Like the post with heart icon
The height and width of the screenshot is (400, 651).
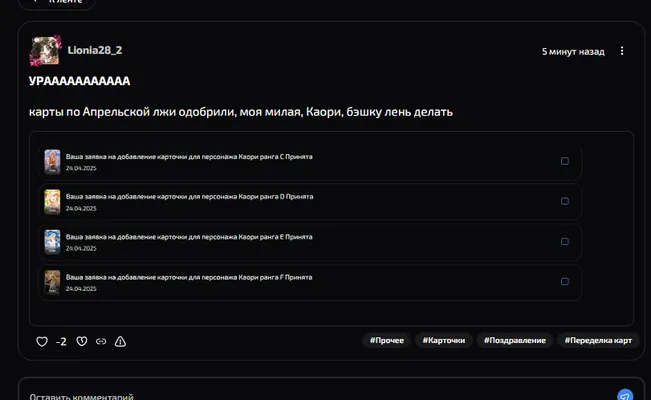[42, 341]
